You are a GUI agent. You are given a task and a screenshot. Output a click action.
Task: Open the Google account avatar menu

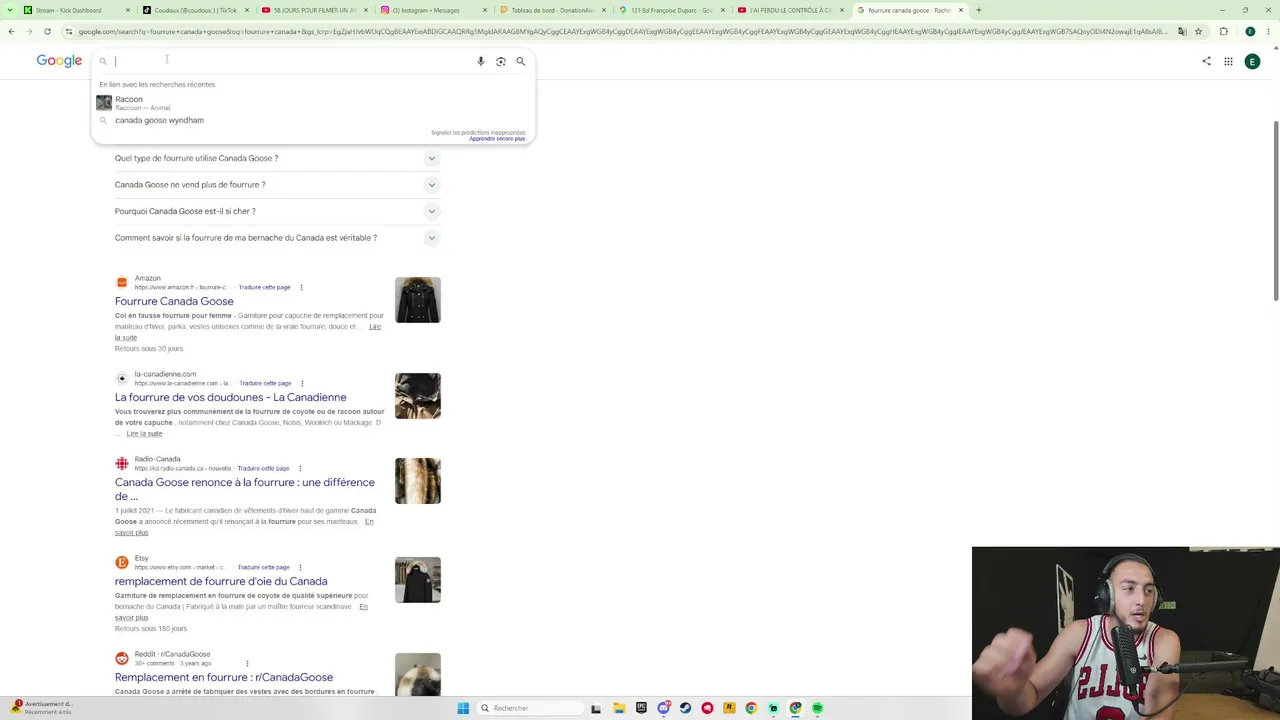click(1252, 61)
